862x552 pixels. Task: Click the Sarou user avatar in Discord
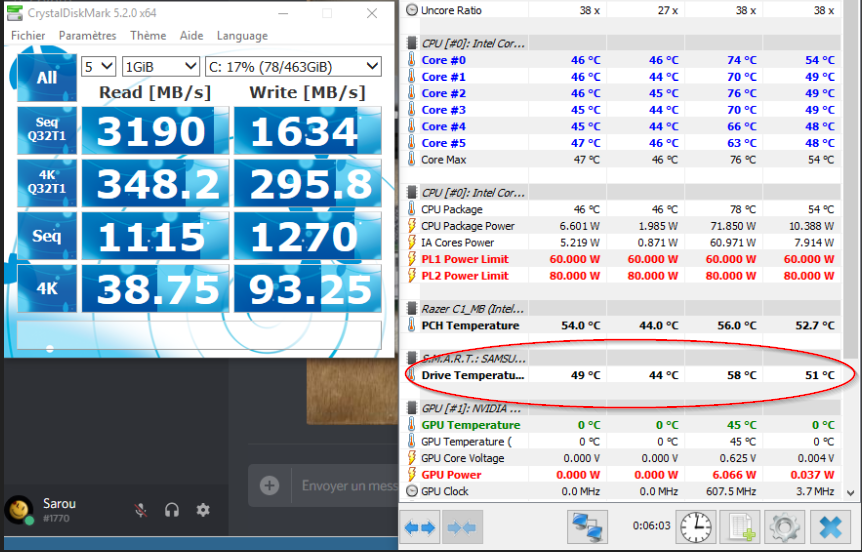[19, 509]
